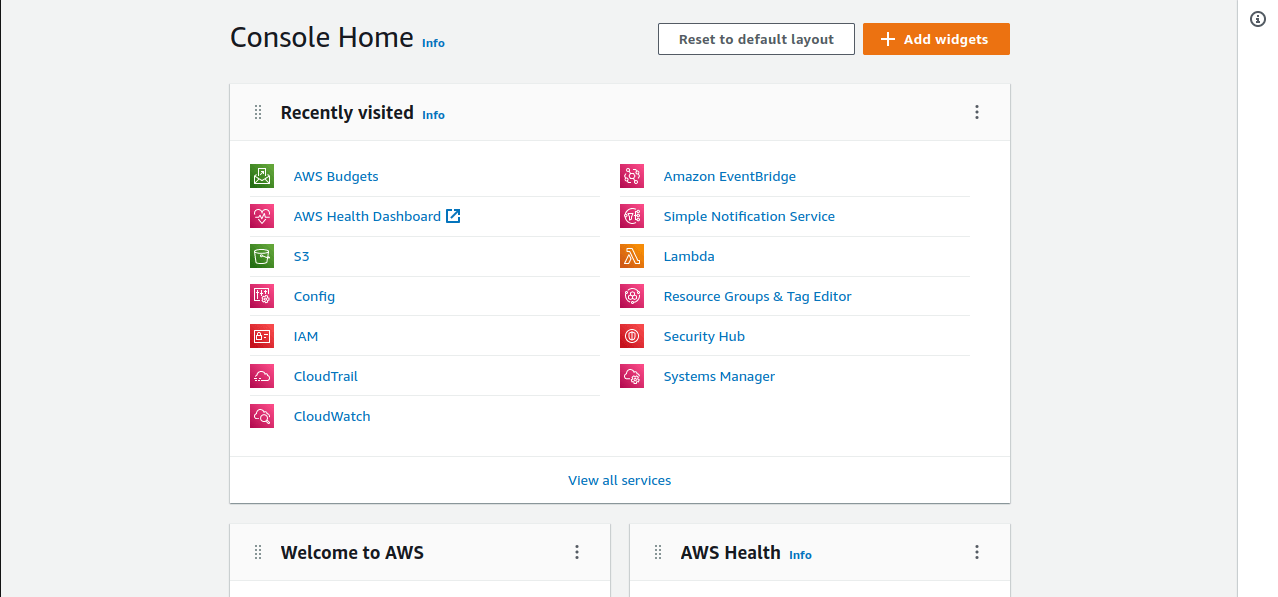Open Resource Groups & Tag Editor link
The height and width of the screenshot is (597, 1278).
point(758,296)
